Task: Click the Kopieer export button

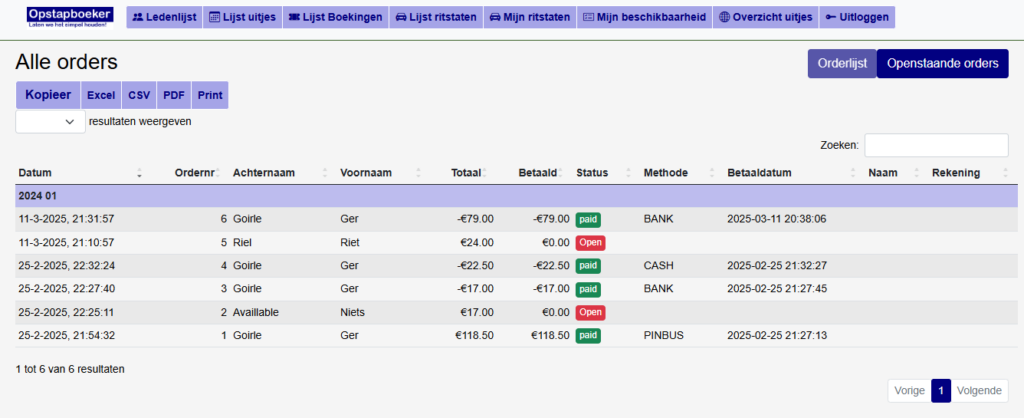Action: 47,95
